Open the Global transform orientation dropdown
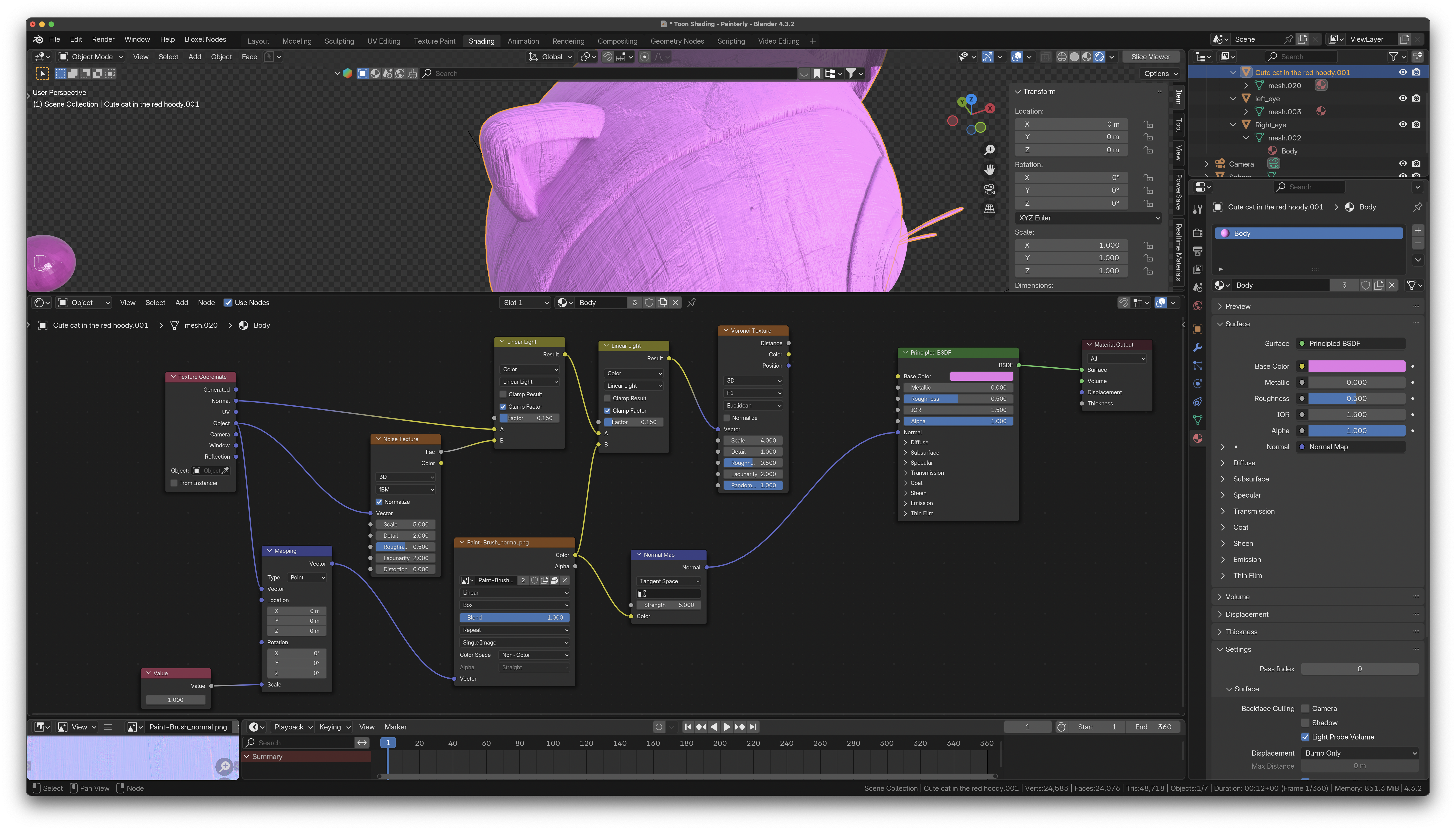1456x830 pixels. point(550,57)
